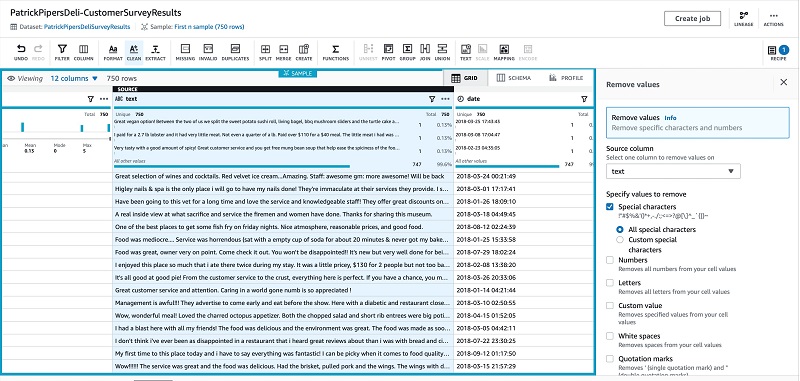The image size is (800, 381).
Task: Open the Group tool
Action: [407, 52]
